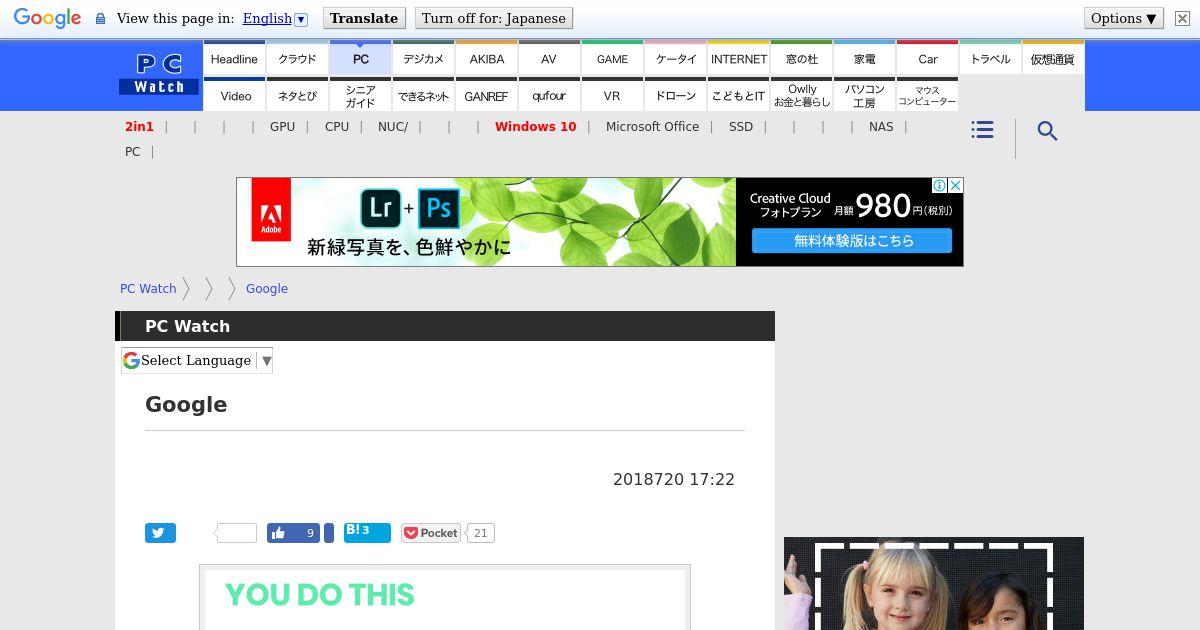Follow the NAS topic link
Viewport: 1200px width, 630px height.
coord(881,126)
